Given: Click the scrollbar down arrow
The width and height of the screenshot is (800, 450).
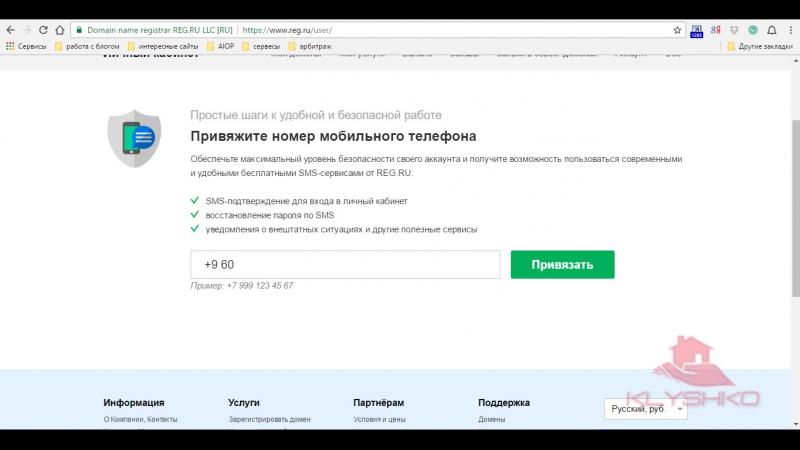Looking at the screenshot, I should coord(795,424).
